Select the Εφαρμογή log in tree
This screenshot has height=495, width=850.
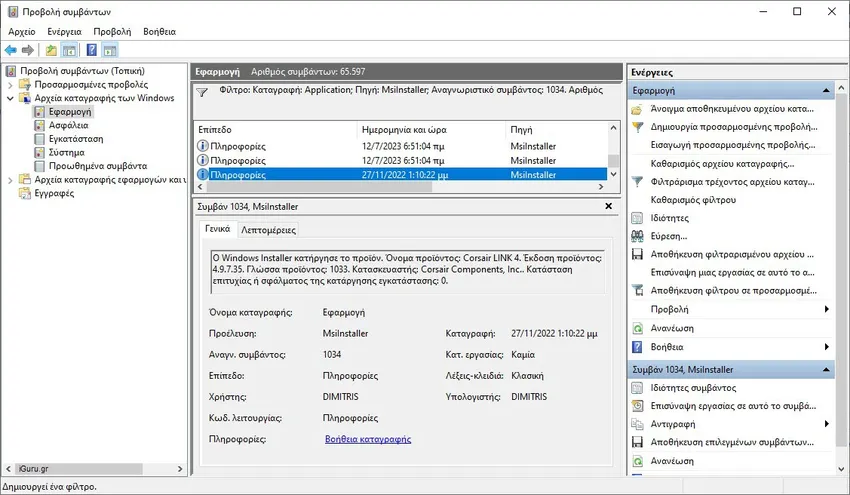point(70,112)
